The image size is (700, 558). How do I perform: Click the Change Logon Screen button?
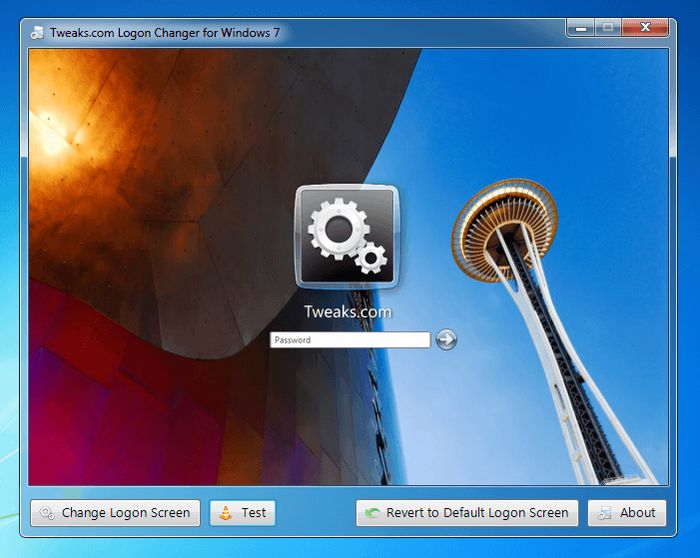(115, 513)
